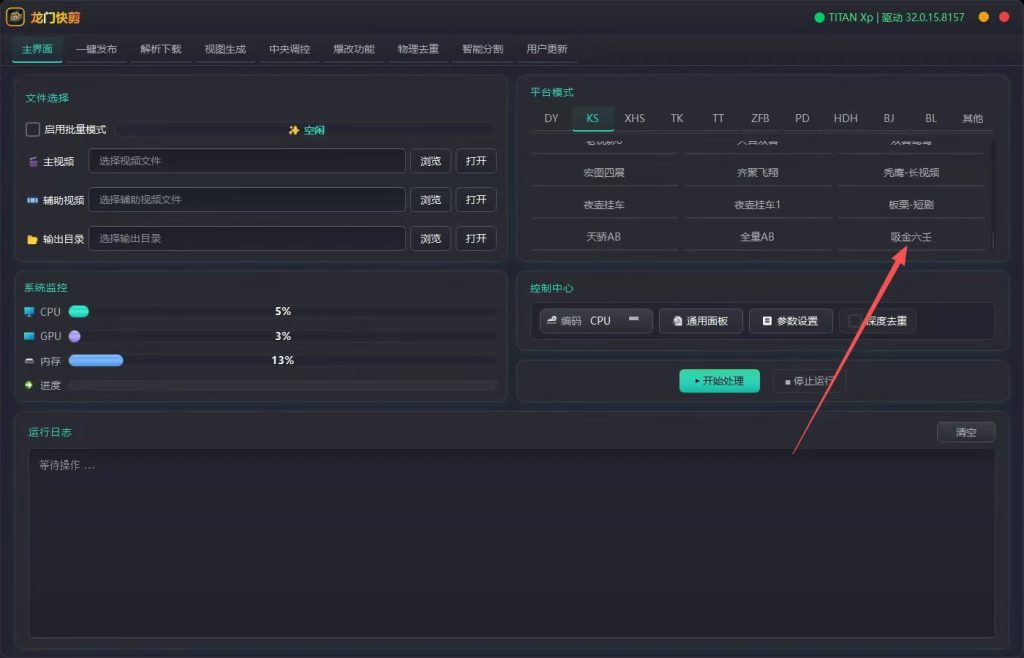
Task: Click the 龙门快剪 app logo icon
Action: (x=15, y=17)
